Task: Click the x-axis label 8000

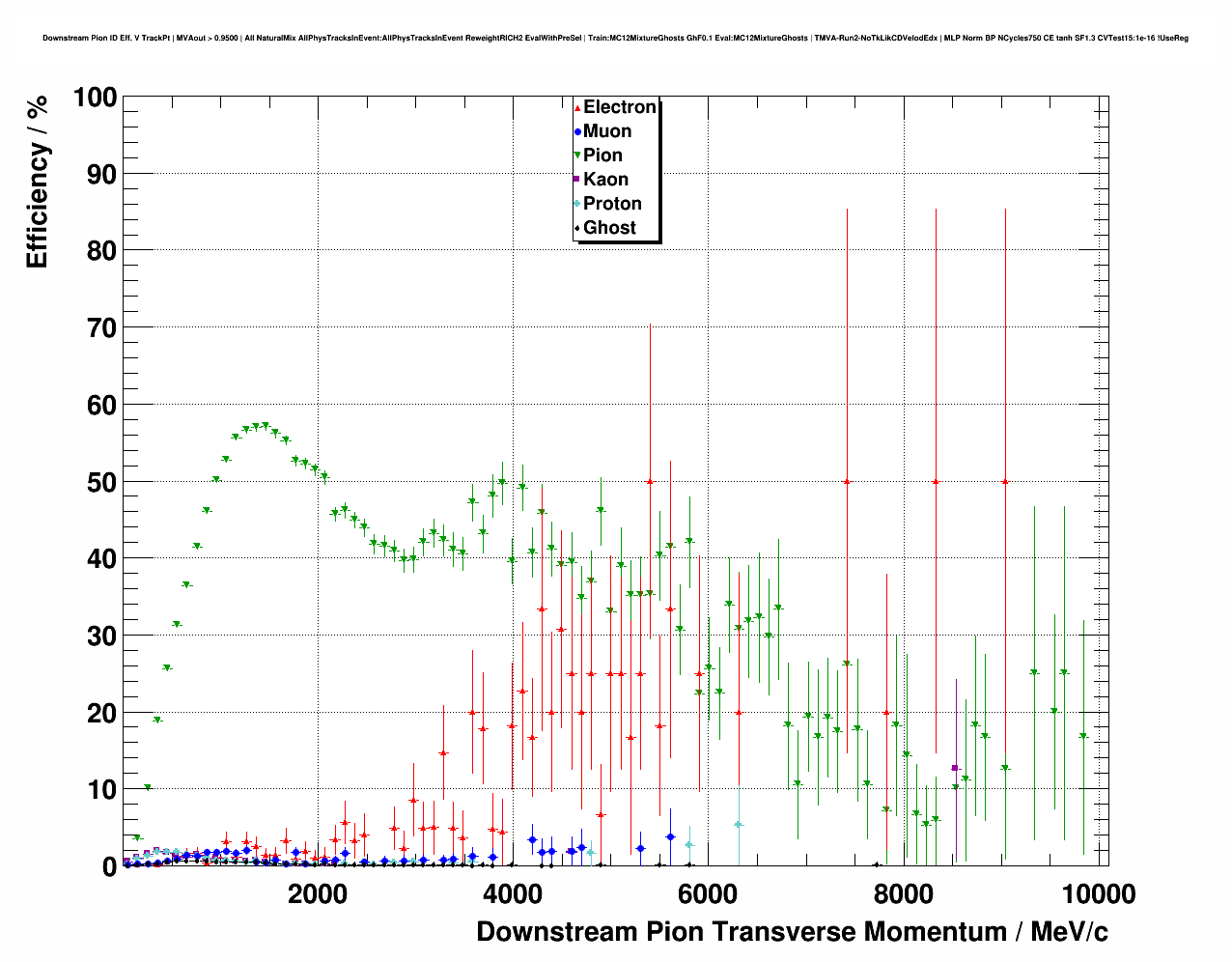Action: pos(903,894)
